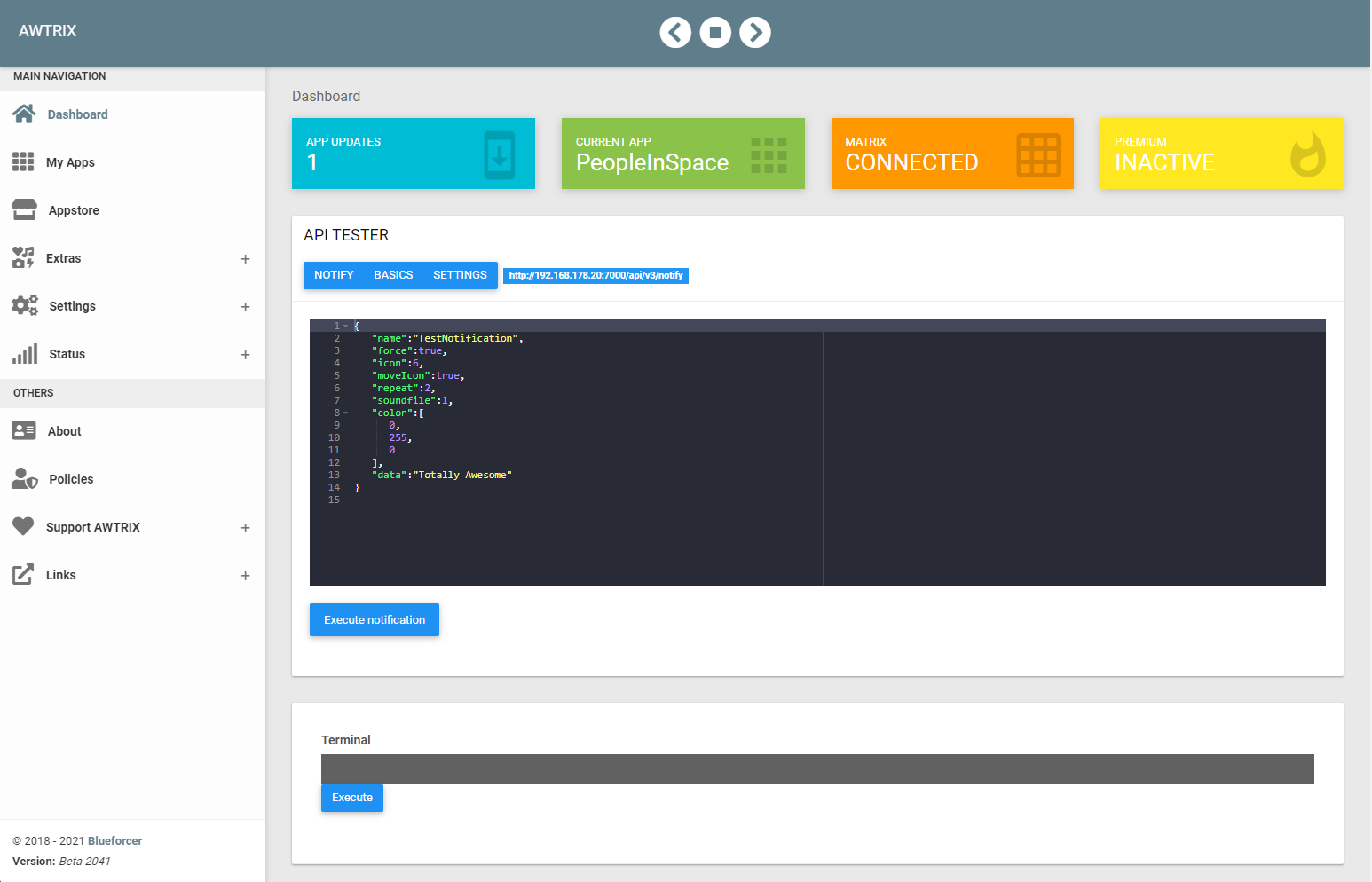Screen dimensions: 1372x882
Task: Collapse the color array fold arrow
Action: [346, 413]
